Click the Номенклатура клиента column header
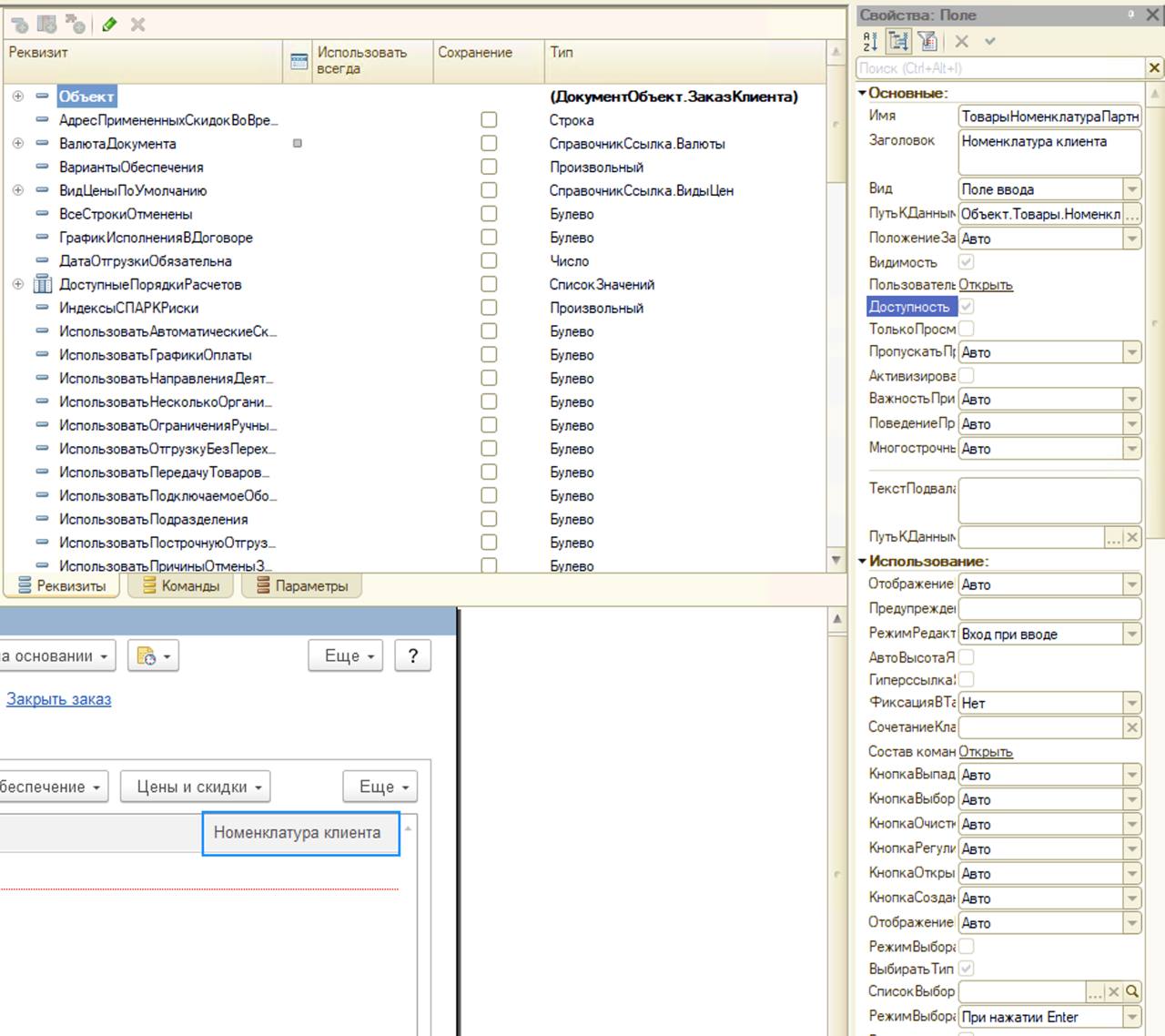The height and width of the screenshot is (1036, 1165). [x=298, y=833]
